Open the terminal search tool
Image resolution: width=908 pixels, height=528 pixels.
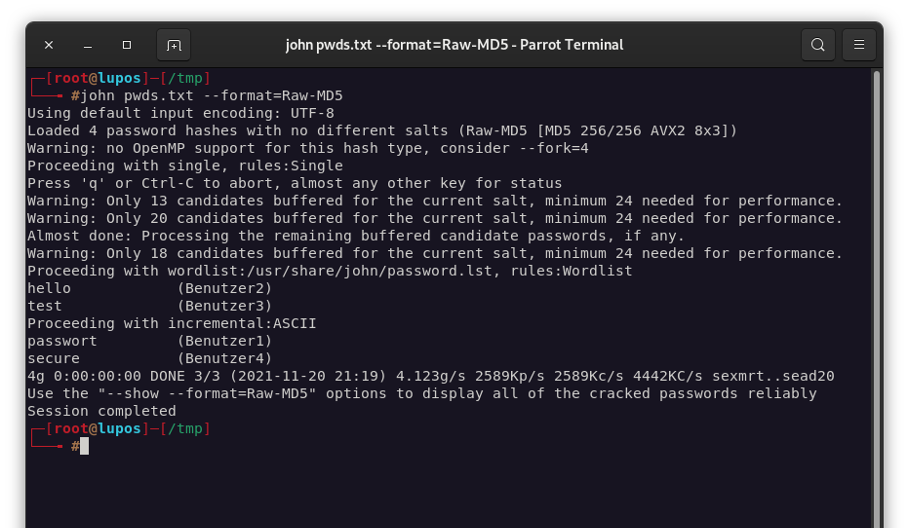(818, 45)
